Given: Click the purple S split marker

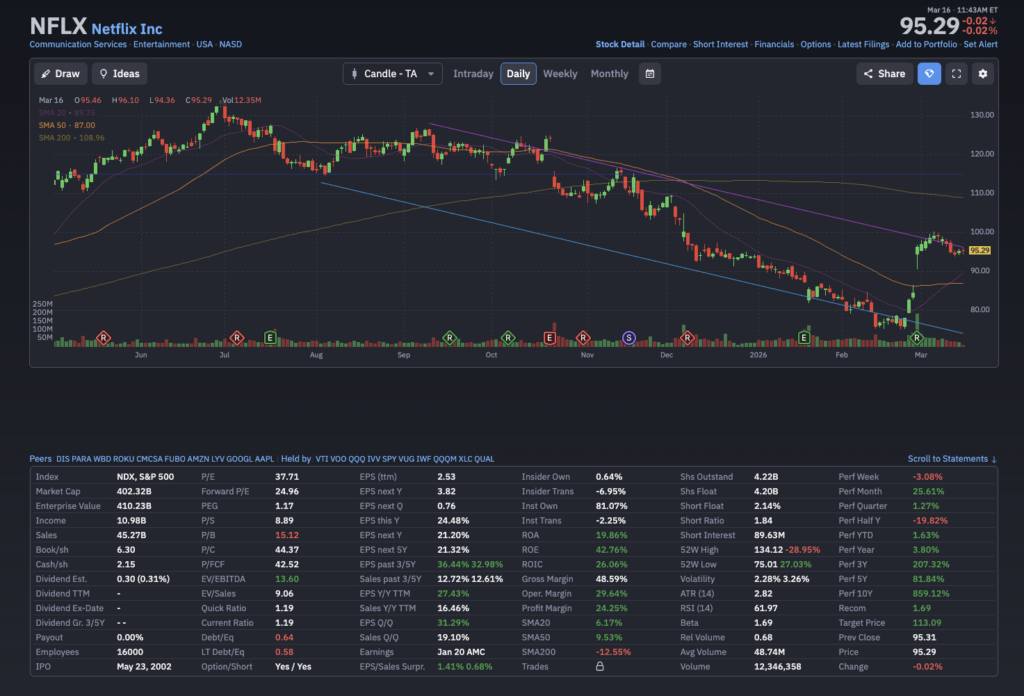Looking at the screenshot, I should (x=628, y=338).
